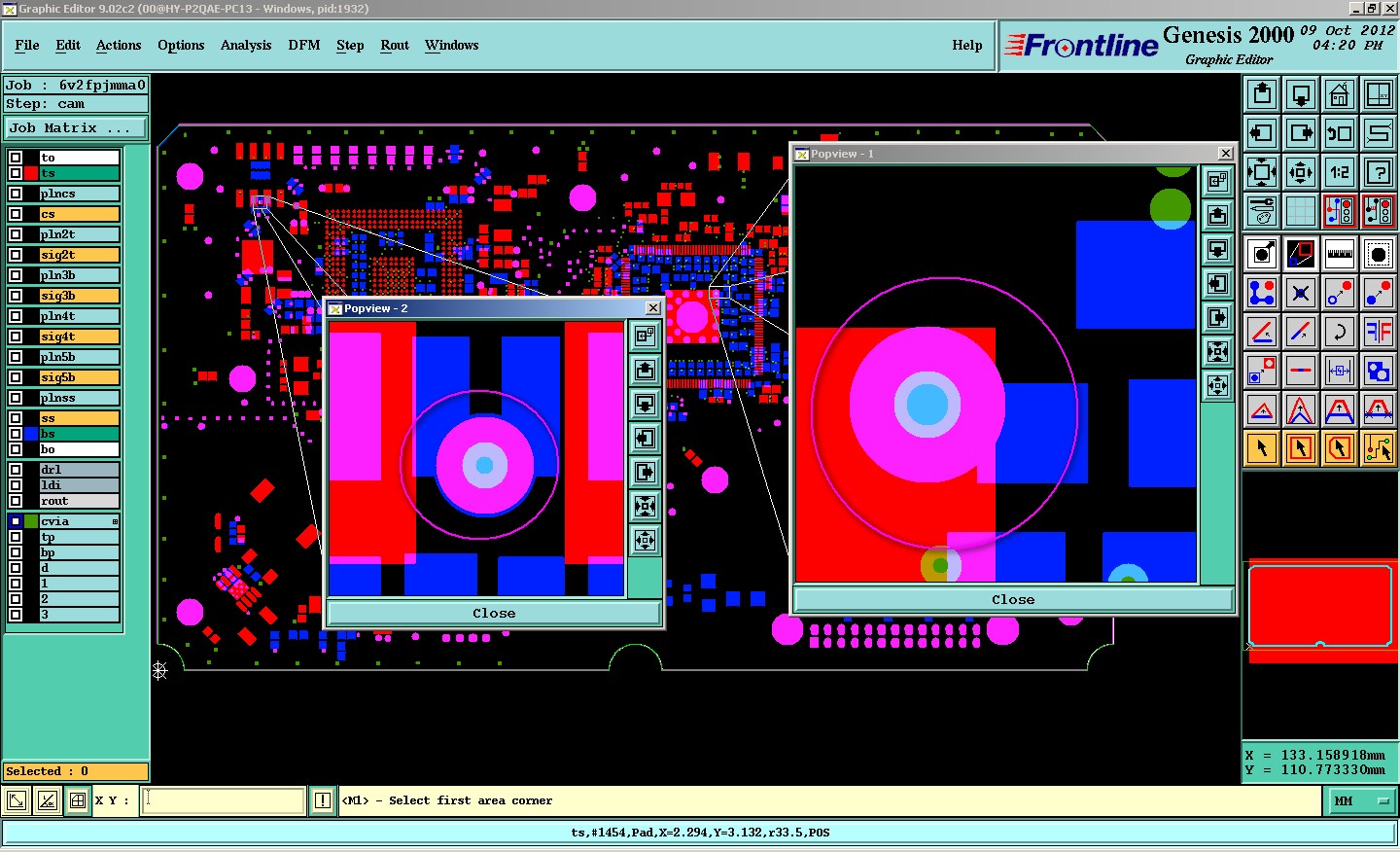Click the bottom-left coordinate snap icon
The height and width of the screenshot is (852, 1400).
(17, 800)
